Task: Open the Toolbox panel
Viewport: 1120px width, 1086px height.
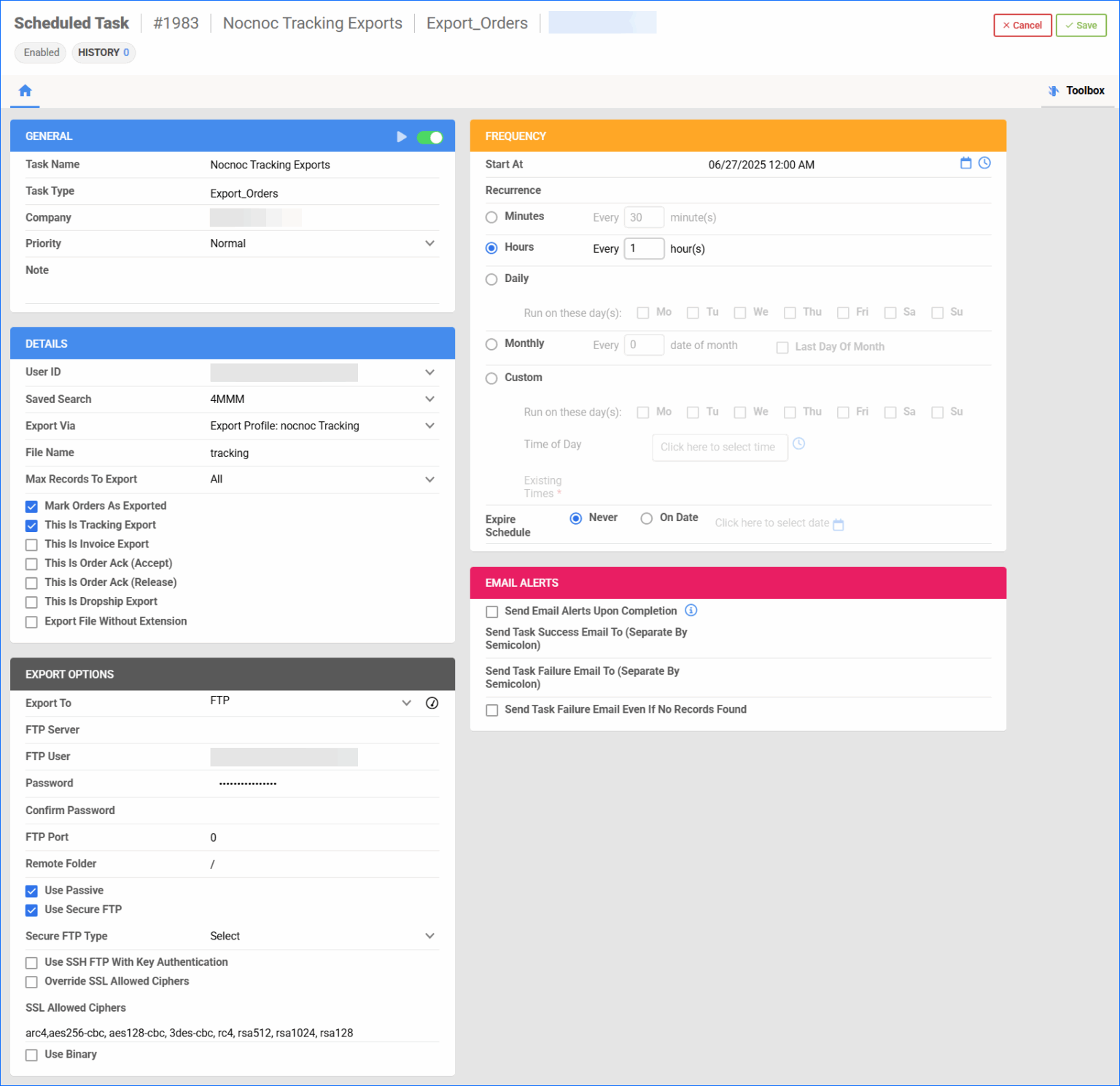Action: point(1078,90)
